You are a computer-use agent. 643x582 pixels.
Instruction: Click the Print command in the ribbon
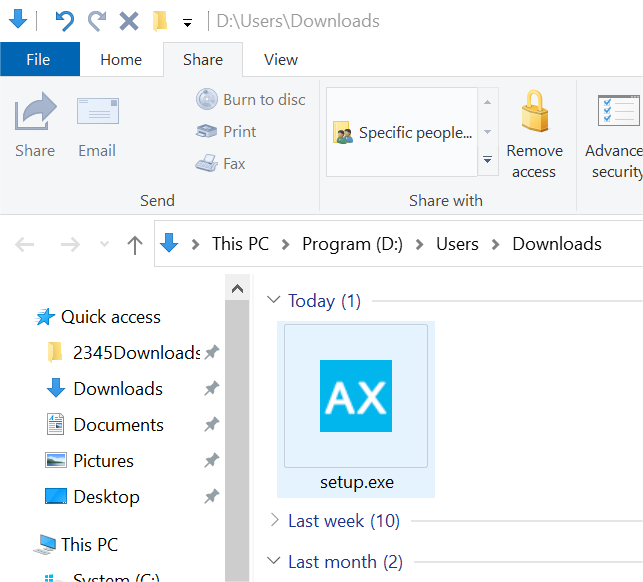pos(226,132)
